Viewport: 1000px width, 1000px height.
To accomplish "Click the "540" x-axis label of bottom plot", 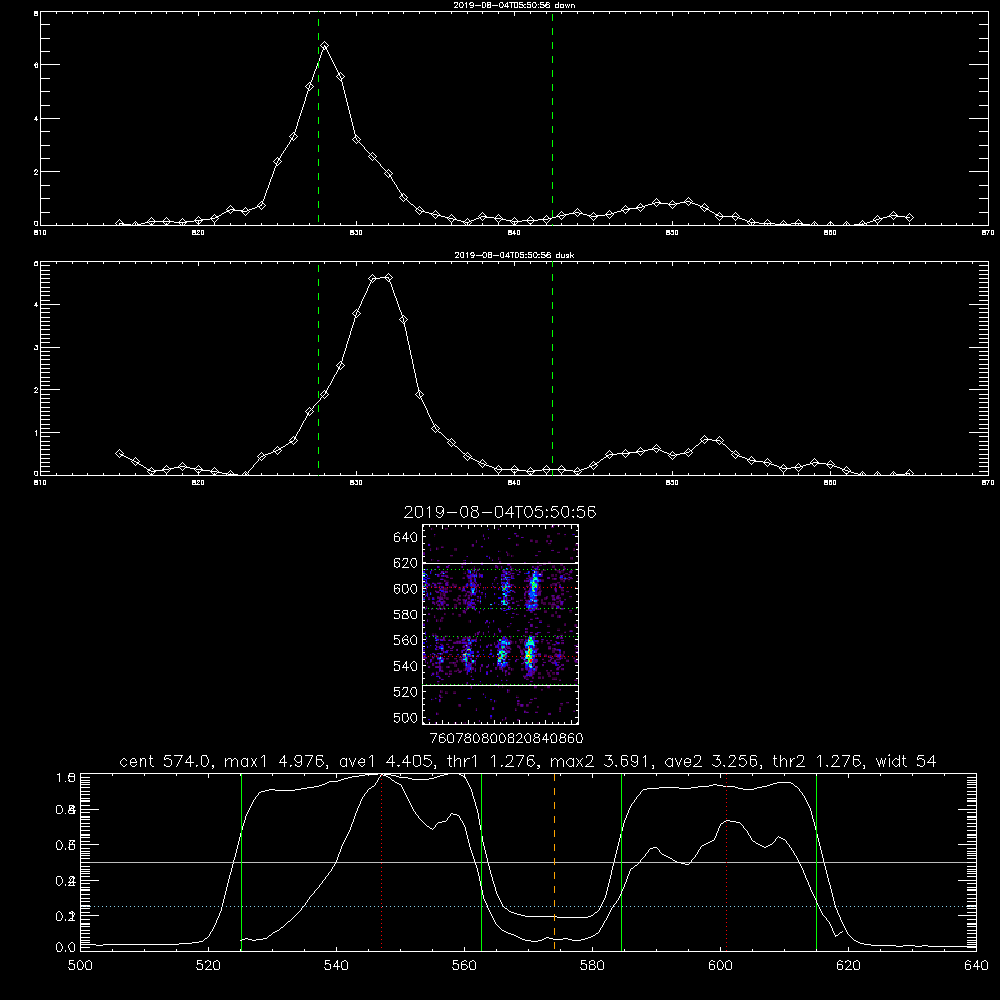I will point(336,965).
